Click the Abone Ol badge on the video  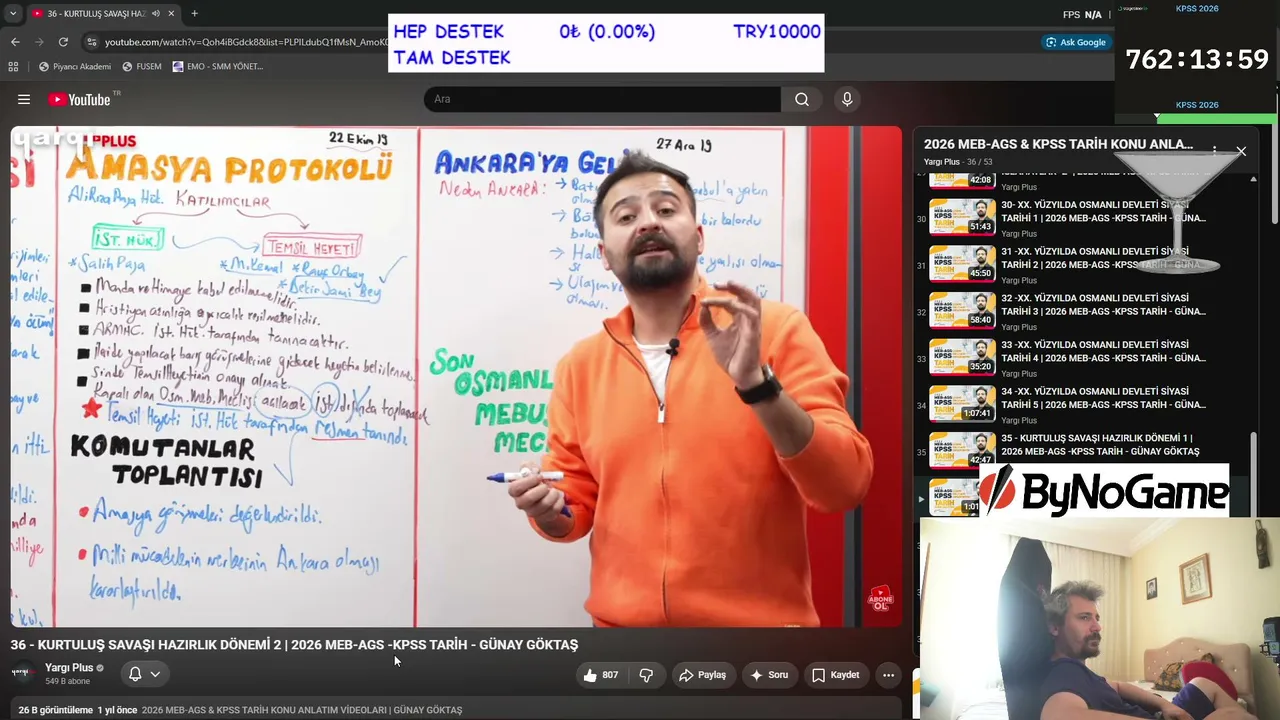880,599
